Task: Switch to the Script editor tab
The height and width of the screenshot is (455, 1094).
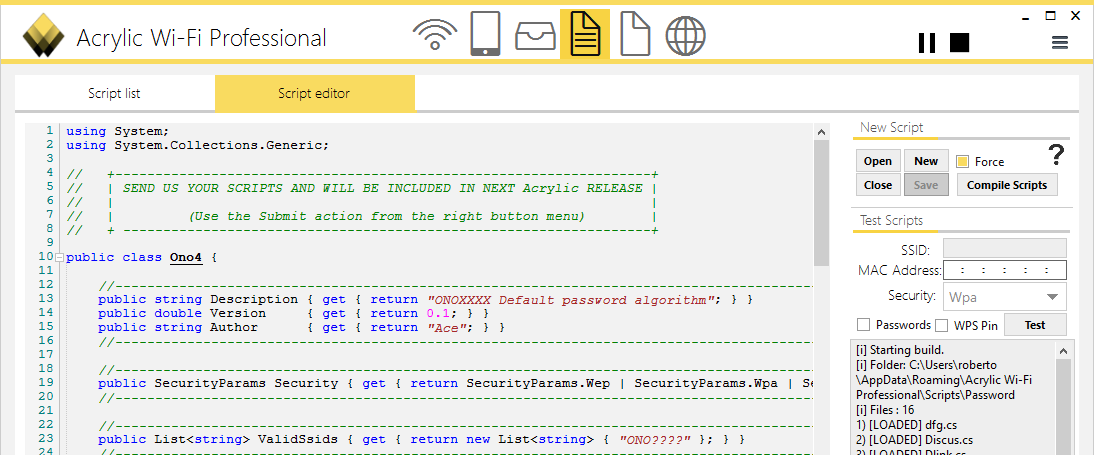Action: click(314, 94)
